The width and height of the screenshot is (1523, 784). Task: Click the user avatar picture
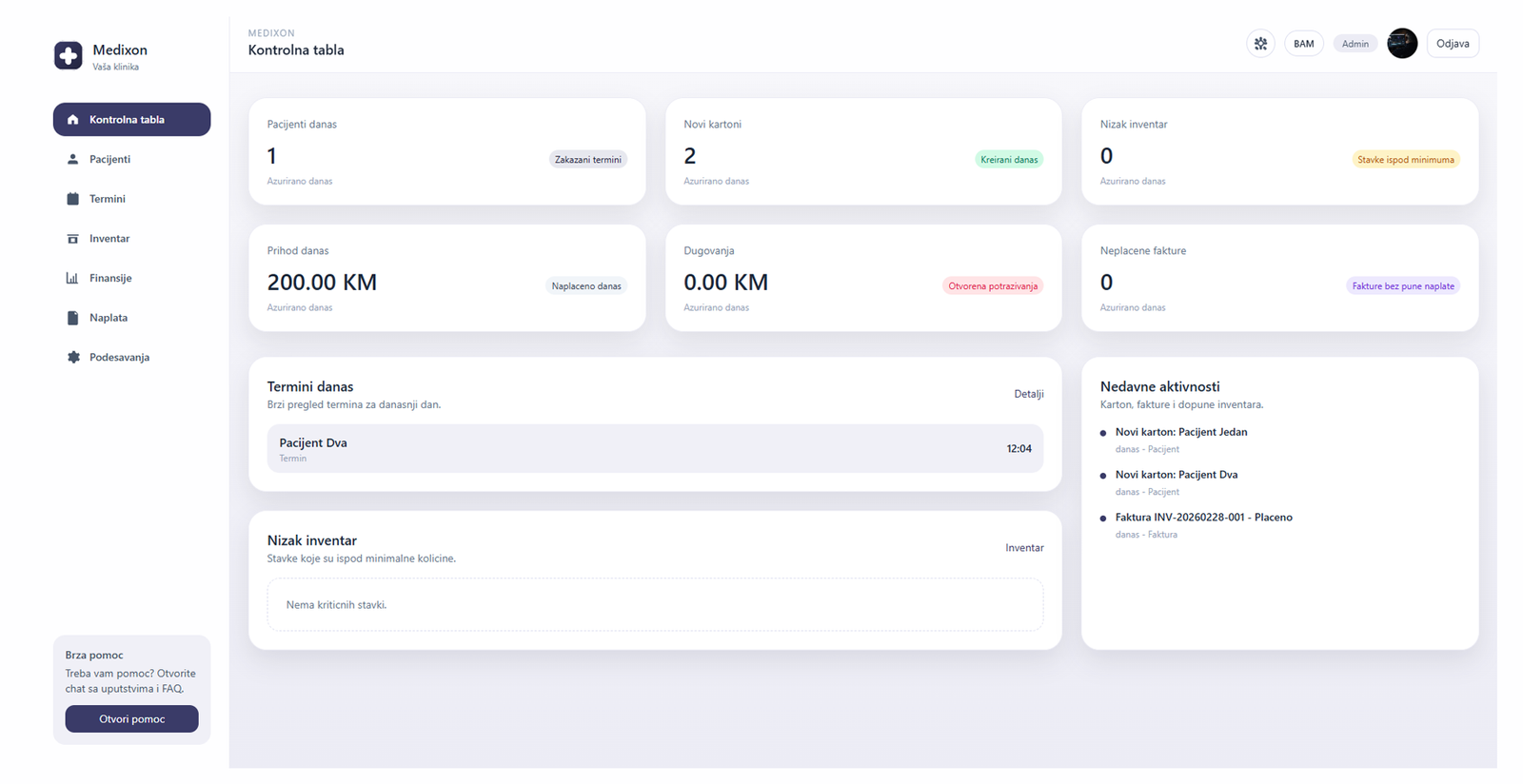tap(1402, 44)
